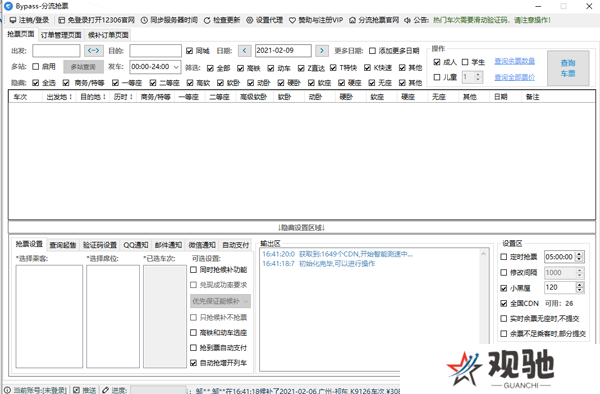Click the 推送 status bar icon
This screenshot has width=600, height=394.
(x=77, y=390)
